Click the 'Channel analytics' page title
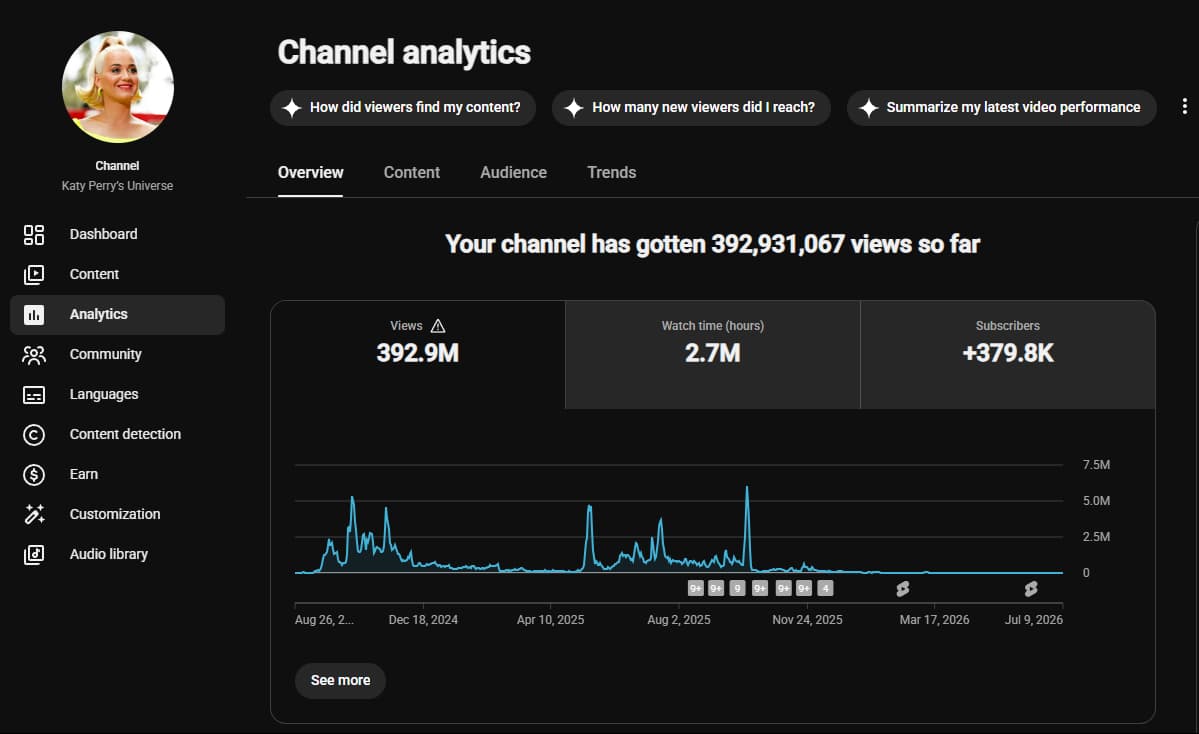Image resolution: width=1199 pixels, height=734 pixels. [x=404, y=53]
